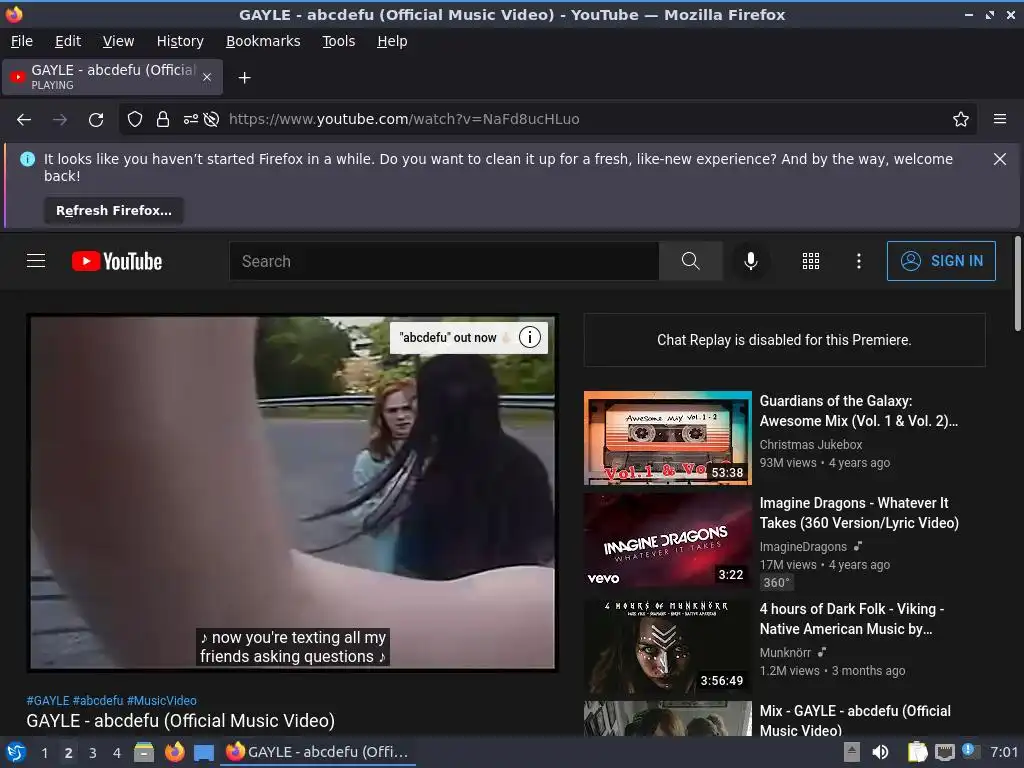
Task: Open the YouTube apps grid
Action: [810, 261]
